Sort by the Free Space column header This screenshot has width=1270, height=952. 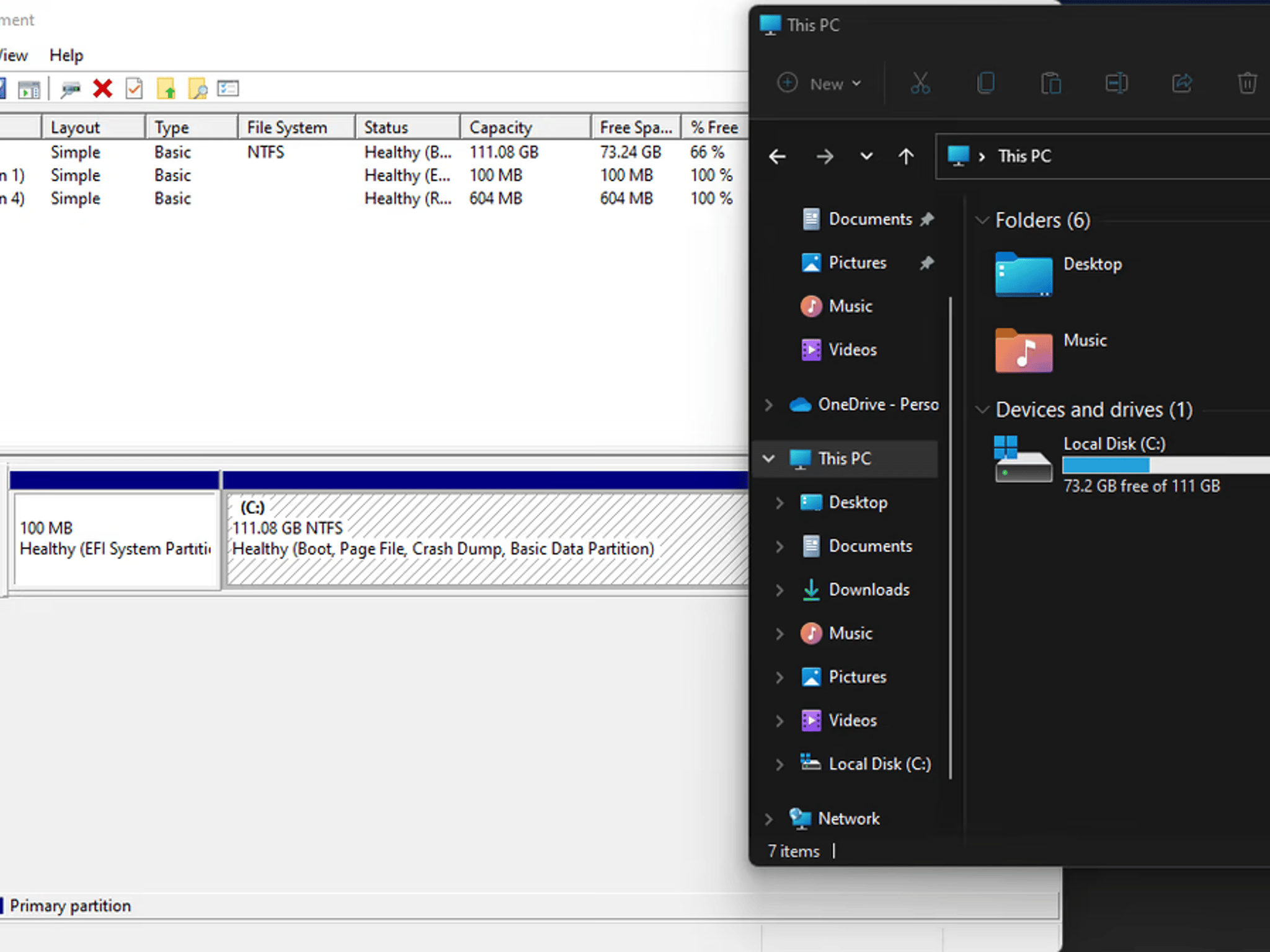click(x=636, y=127)
